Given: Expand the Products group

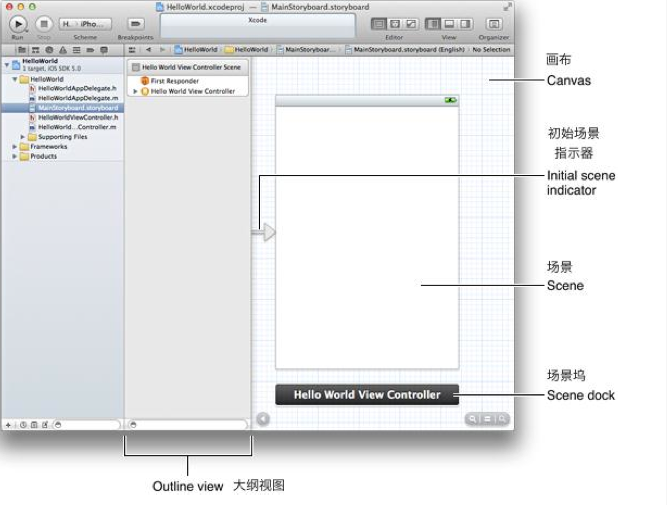Looking at the screenshot, I should tap(14, 157).
